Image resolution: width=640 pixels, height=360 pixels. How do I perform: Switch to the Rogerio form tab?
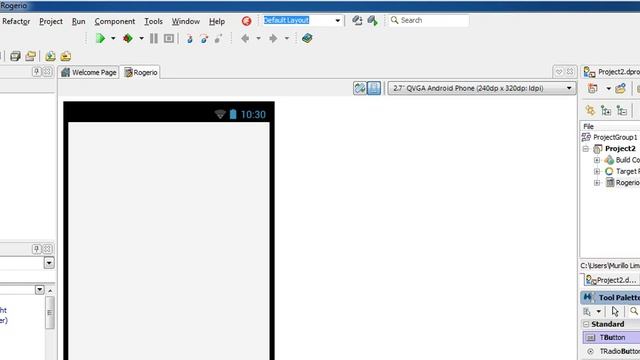(x=141, y=72)
